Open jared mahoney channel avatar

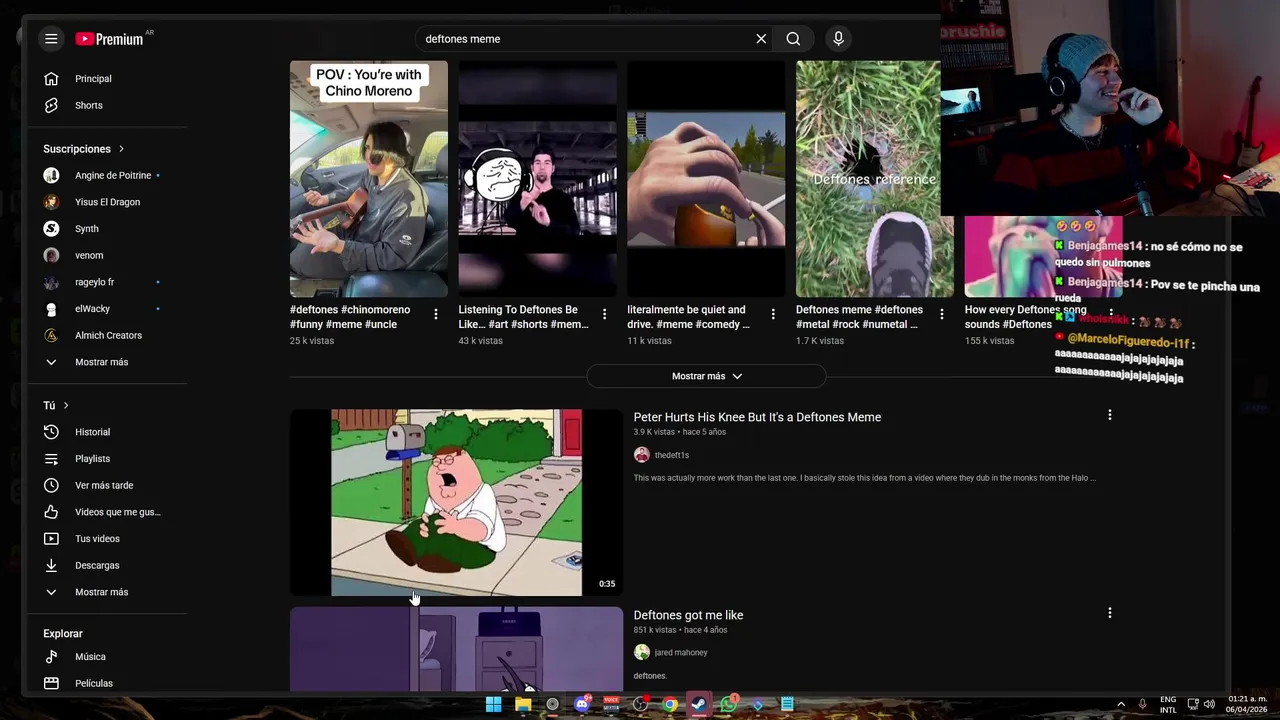point(642,652)
